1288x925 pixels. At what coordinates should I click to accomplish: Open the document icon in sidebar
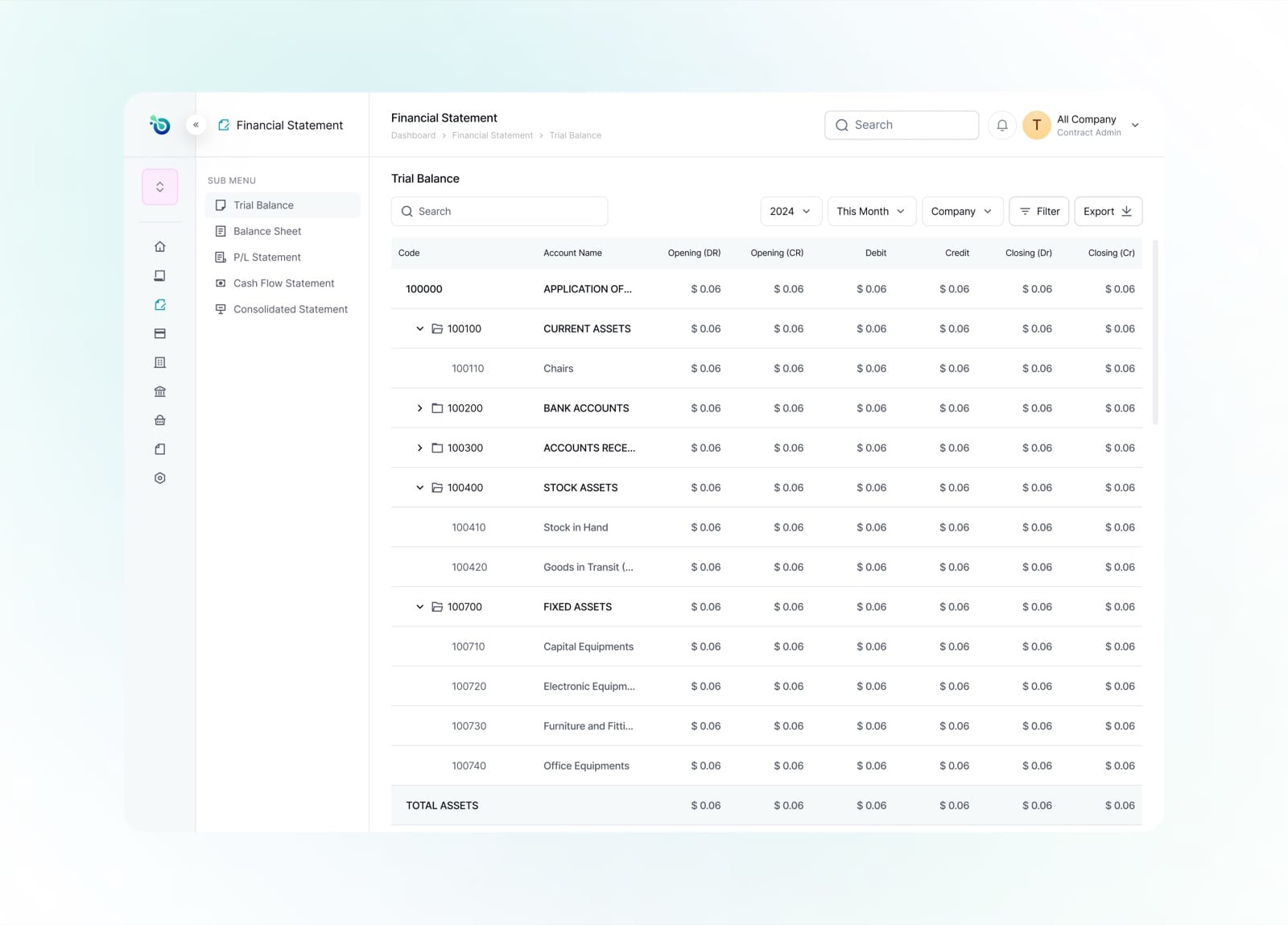[x=160, y=449]
